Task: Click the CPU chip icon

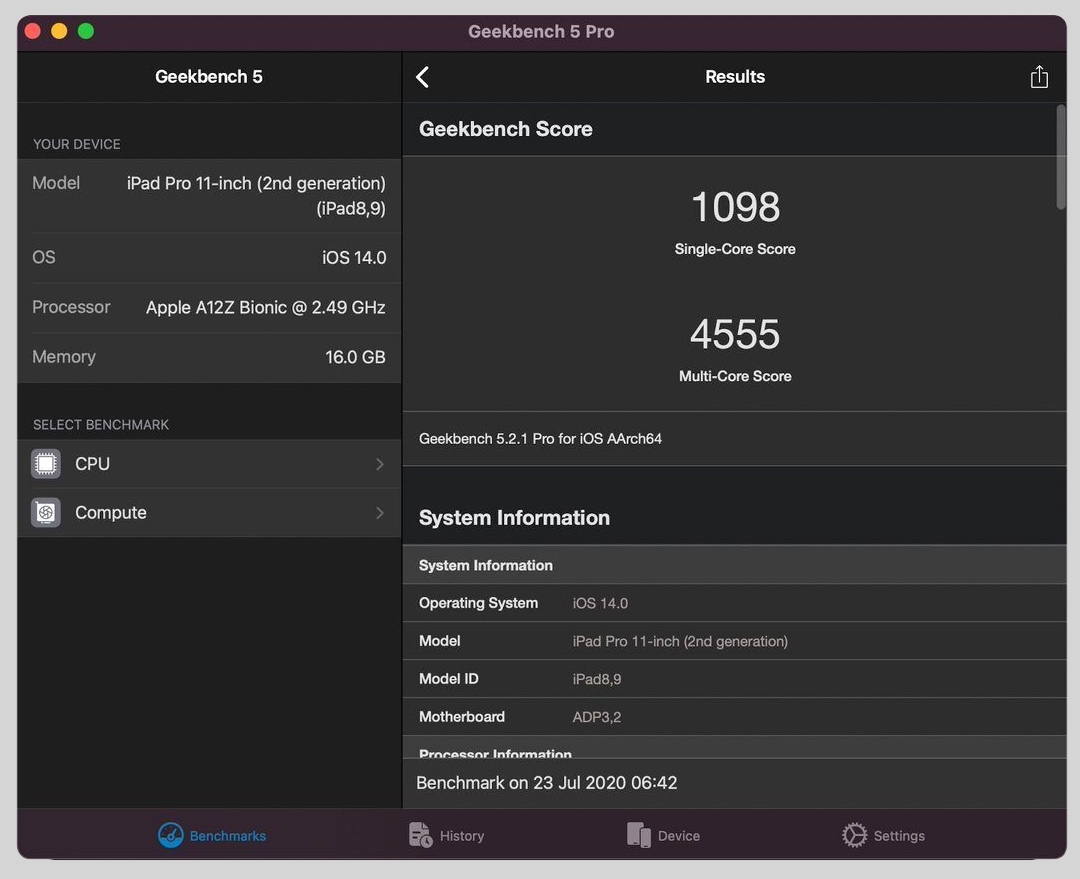Action: tap(45, 464)
